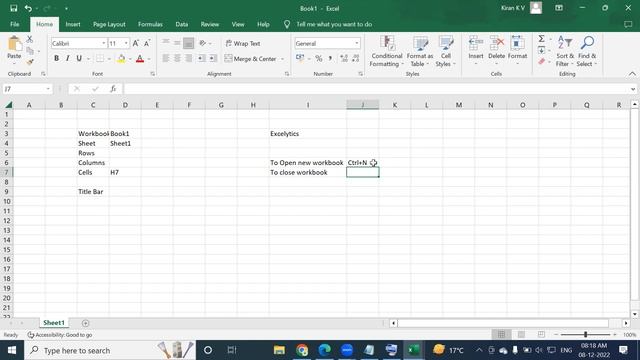640x360 pixels.
Task: Click the Increase Indent icon
Action: pos(213,59)
